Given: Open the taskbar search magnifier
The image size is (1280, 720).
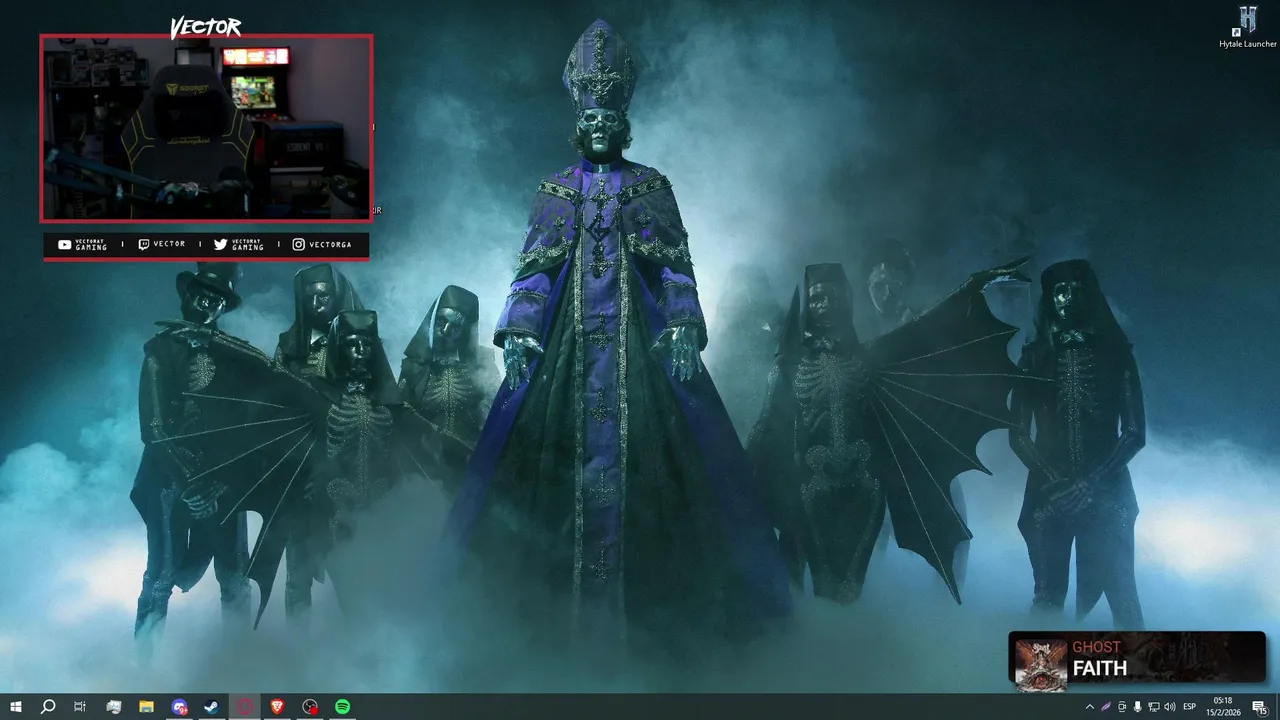Looking at the screenshot, I should point(47,707).
